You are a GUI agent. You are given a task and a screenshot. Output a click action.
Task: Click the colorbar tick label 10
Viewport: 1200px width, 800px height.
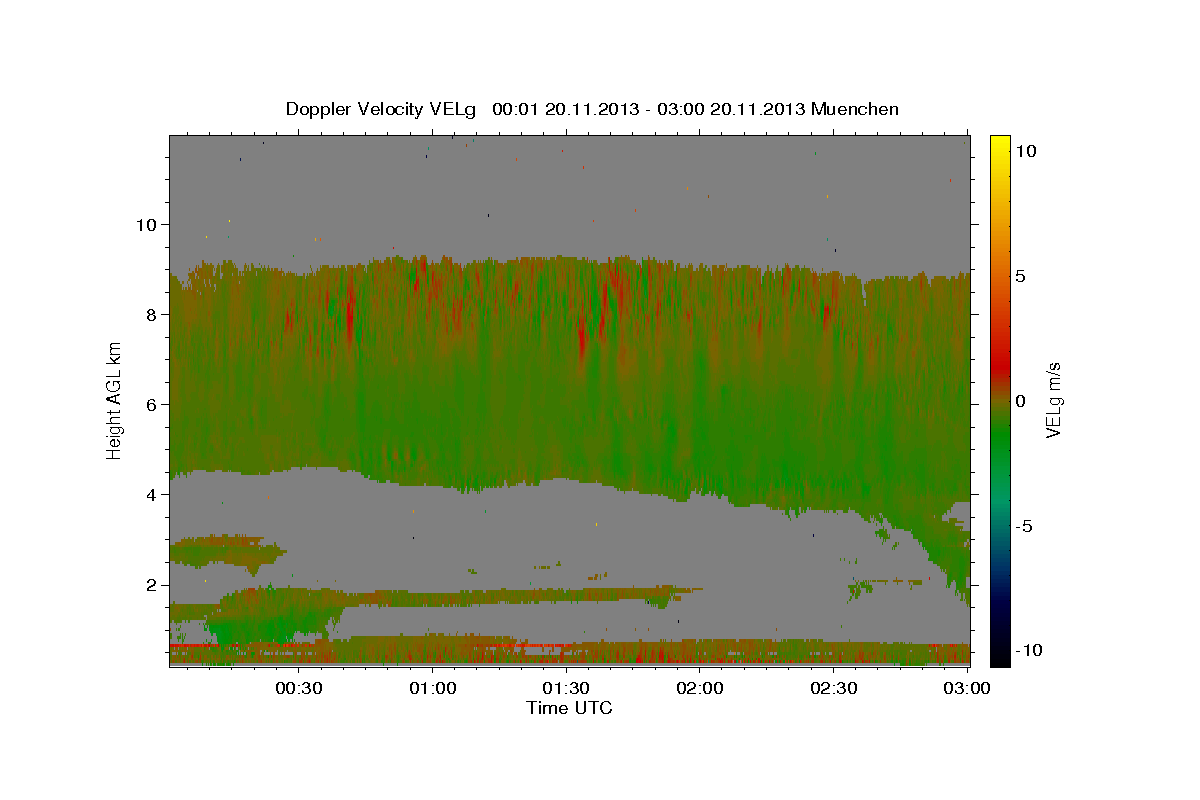coord(1025,151)
